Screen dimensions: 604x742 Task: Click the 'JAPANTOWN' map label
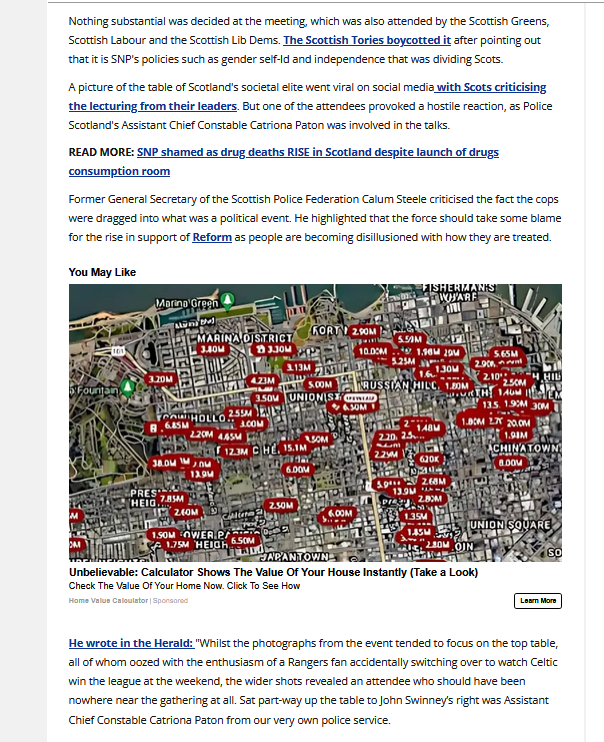tap(294, 556)
